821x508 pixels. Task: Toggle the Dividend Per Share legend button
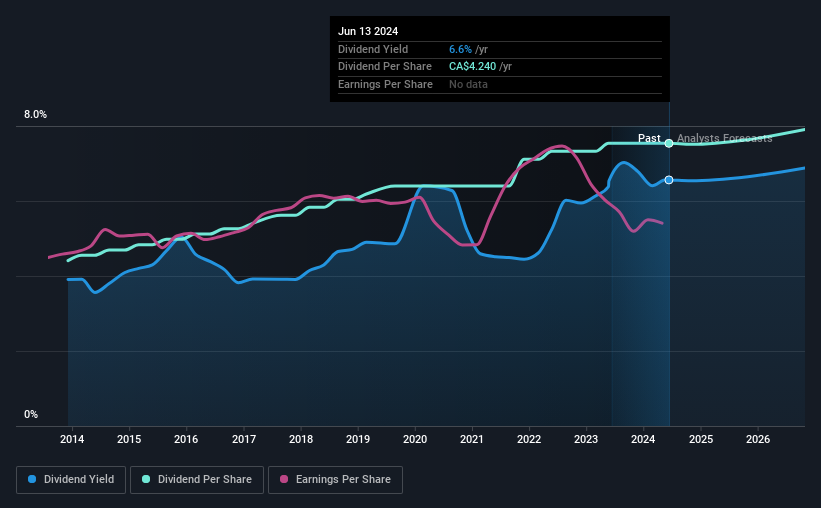(x=197, y=480)
